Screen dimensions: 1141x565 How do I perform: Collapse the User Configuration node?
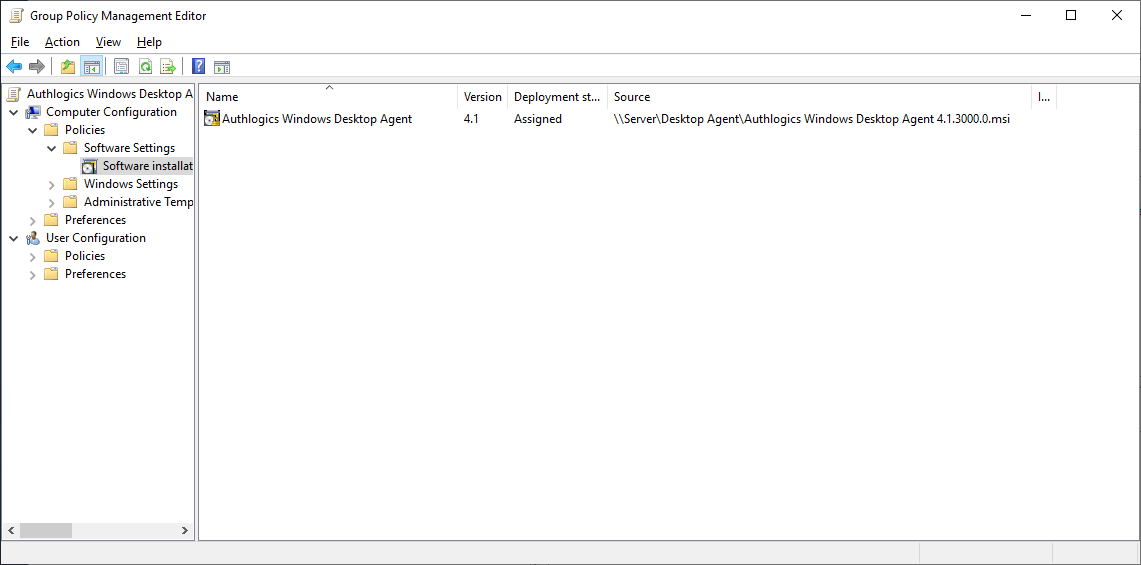(14, 238)
